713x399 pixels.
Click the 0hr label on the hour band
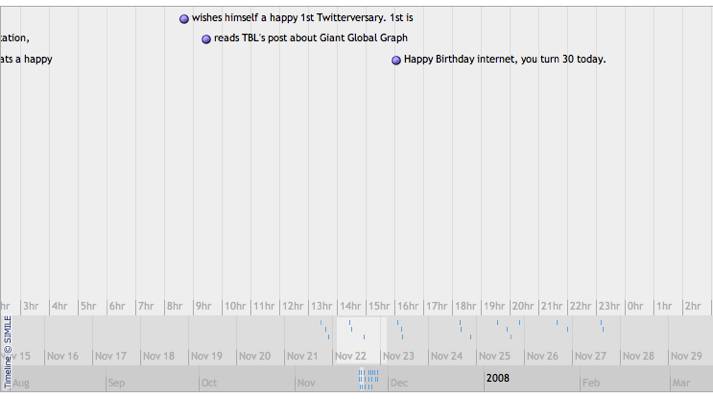click(635, 306)
